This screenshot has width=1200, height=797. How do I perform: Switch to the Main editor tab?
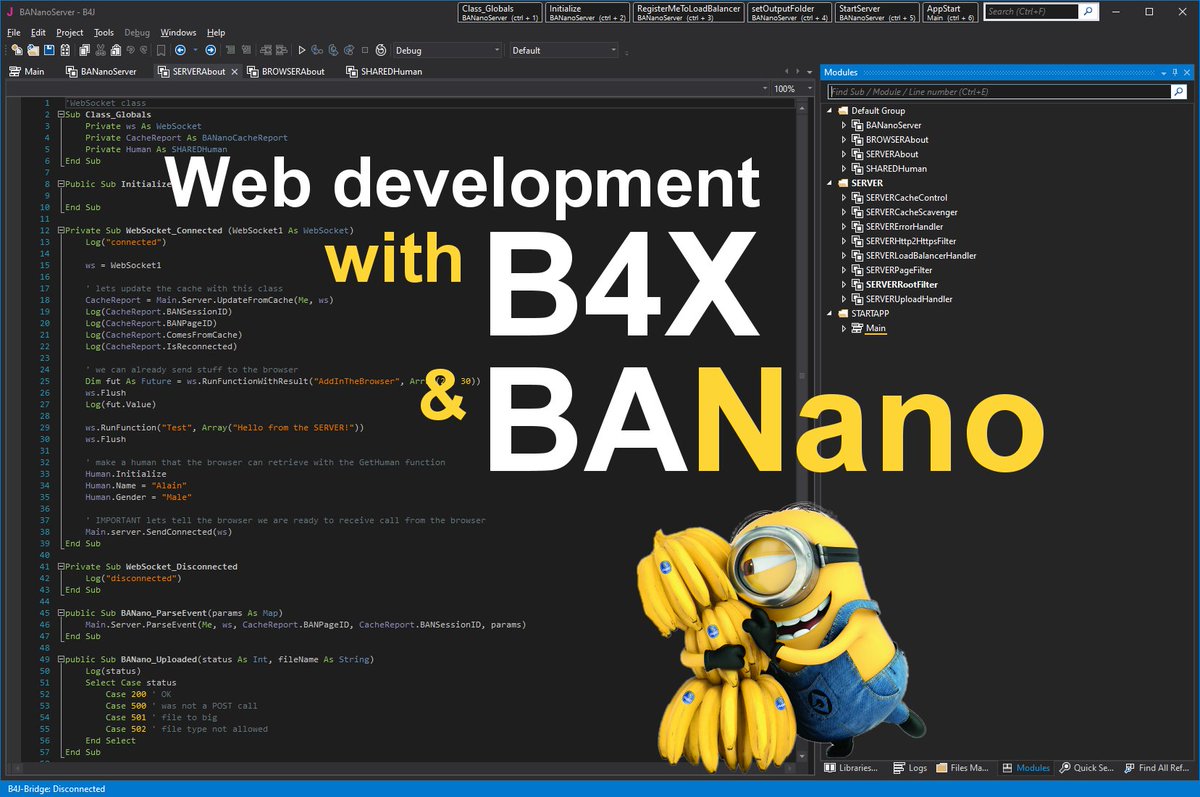pyautogui.click(x=26, y=72)
